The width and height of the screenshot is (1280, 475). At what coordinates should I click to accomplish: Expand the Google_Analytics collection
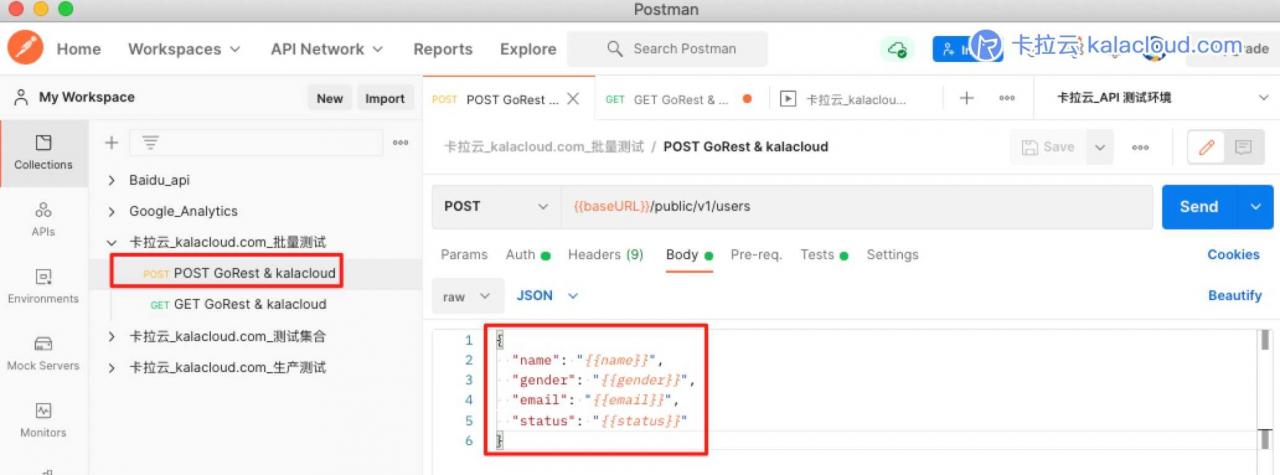(x=112, y=211)
